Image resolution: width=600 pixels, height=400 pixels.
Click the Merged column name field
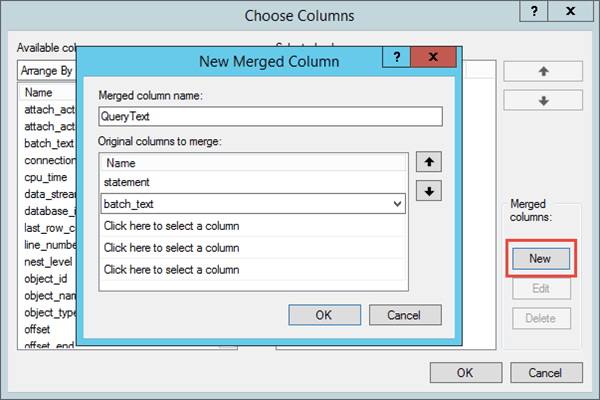[x=270, y=116]
